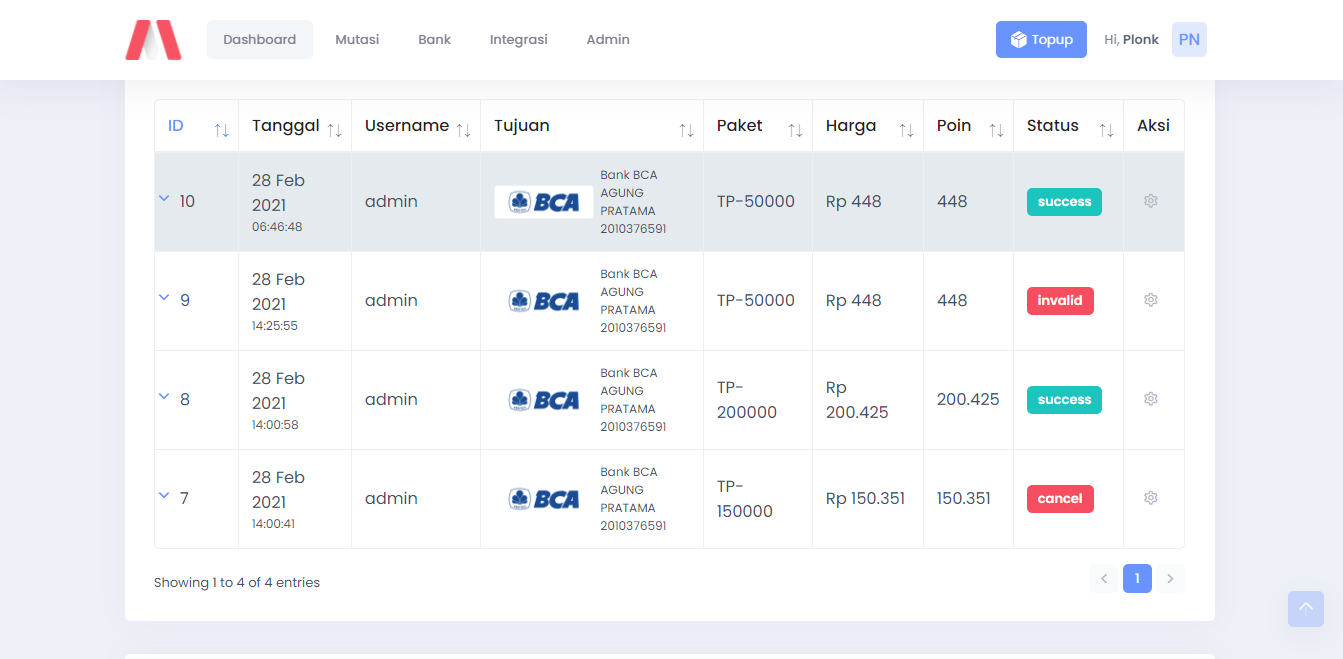Click BCA bank logo in row 10
The width and height of the screenshot is (1343, 659).
click(x=544, y=202)
